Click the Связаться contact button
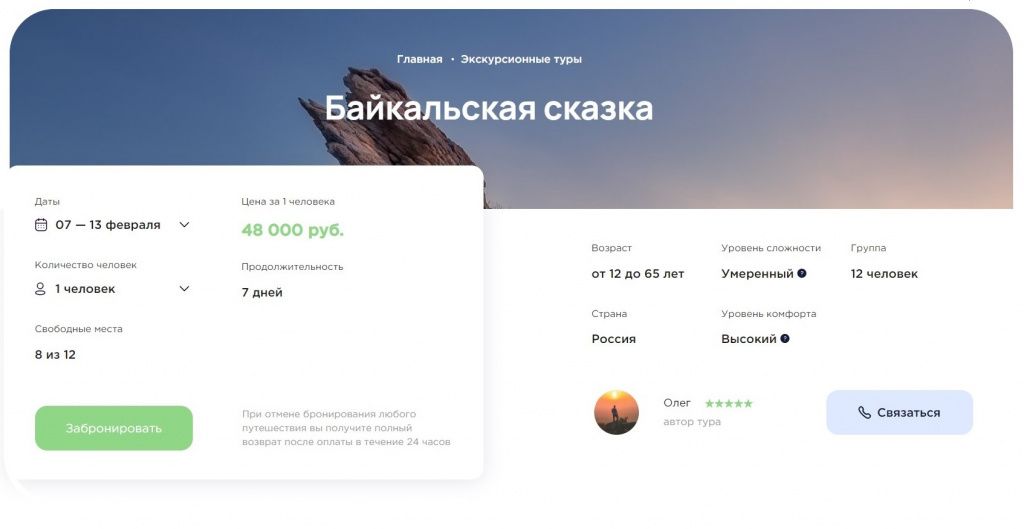Viewport: 1024px width, 529px height. tap(899, 413)
